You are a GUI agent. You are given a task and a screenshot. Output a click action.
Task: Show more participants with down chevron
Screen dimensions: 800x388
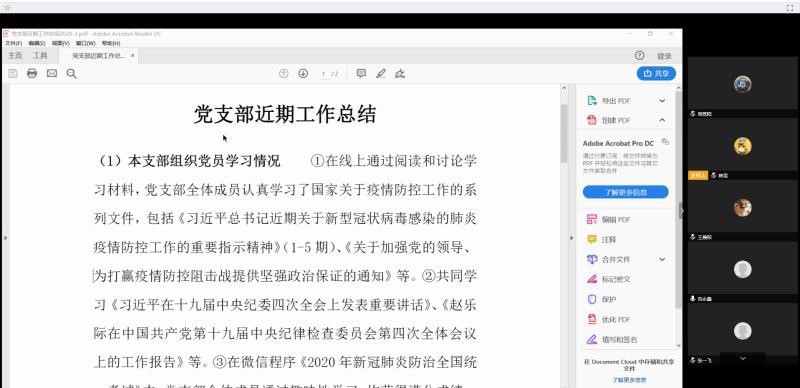pos(742,359)
